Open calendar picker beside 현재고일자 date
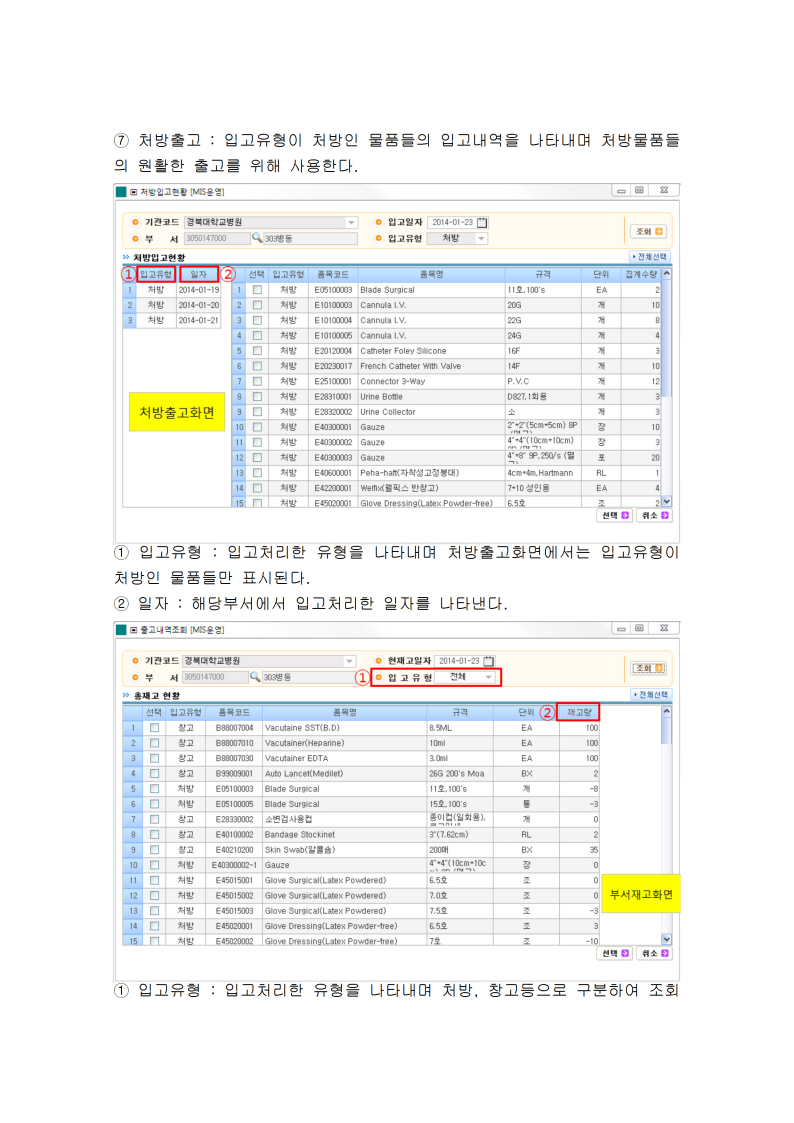 point(490,661)
